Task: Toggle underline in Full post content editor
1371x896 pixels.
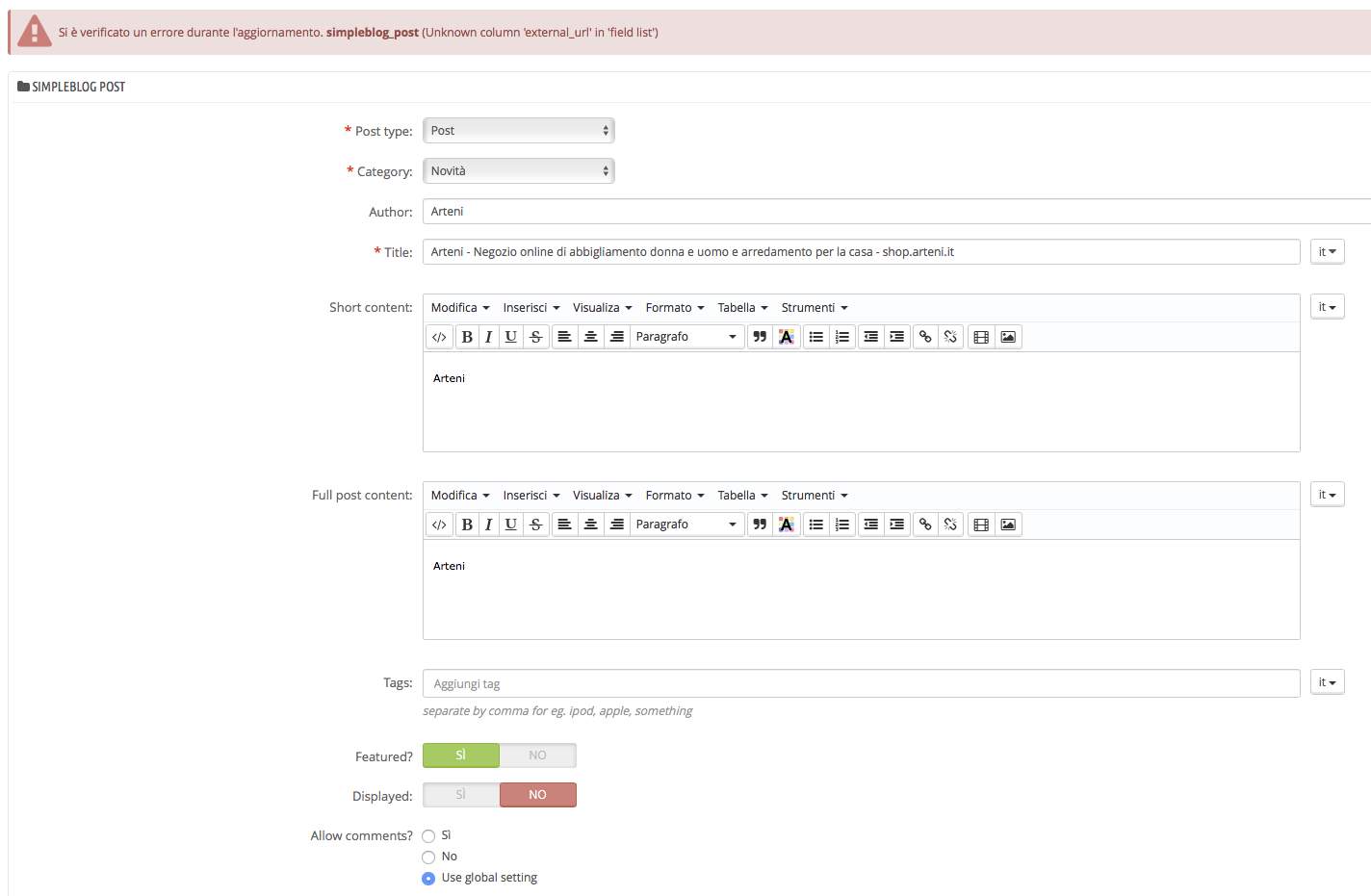Action: pos(511,525)
